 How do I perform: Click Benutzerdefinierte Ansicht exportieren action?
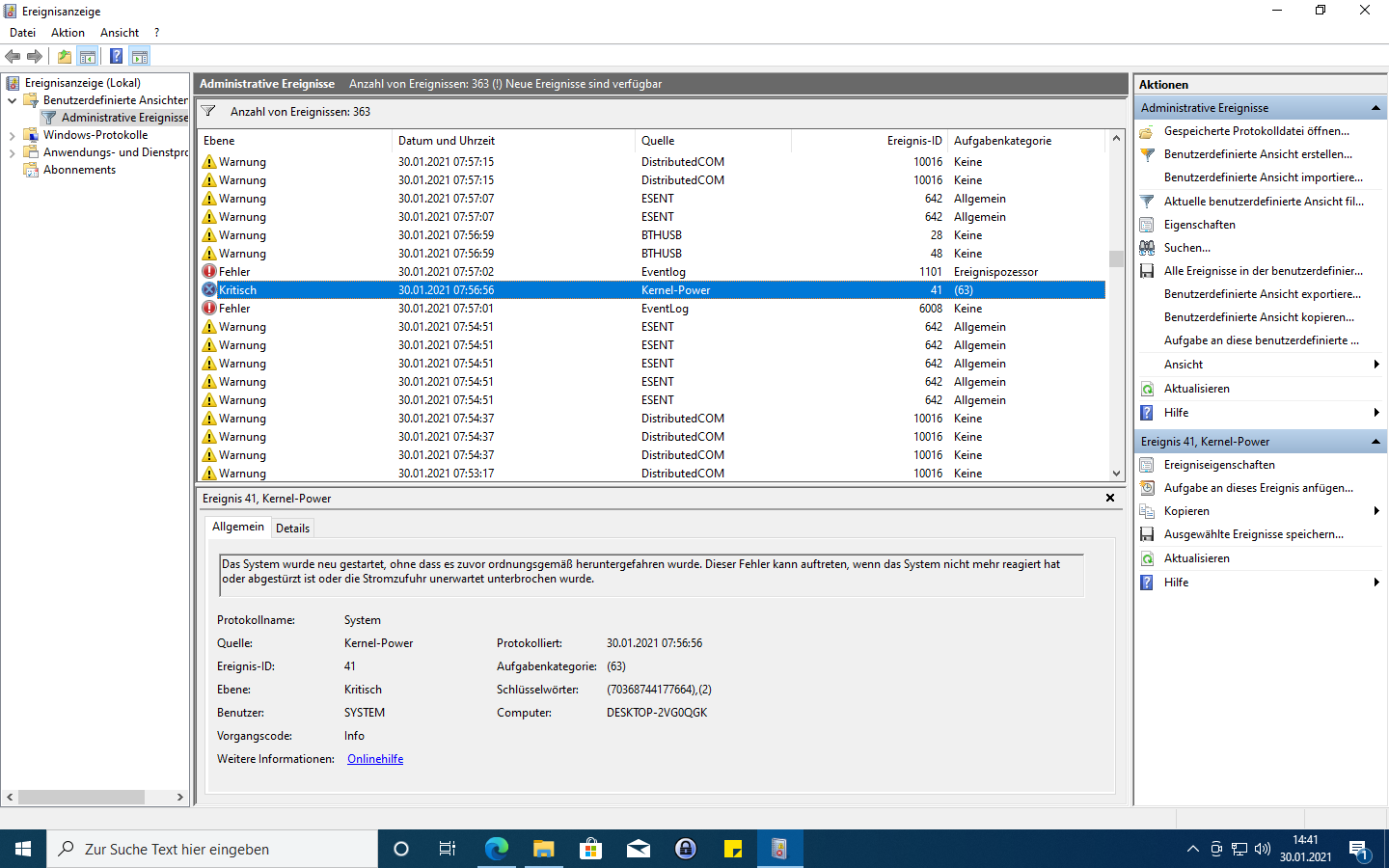click(1263, 294)
